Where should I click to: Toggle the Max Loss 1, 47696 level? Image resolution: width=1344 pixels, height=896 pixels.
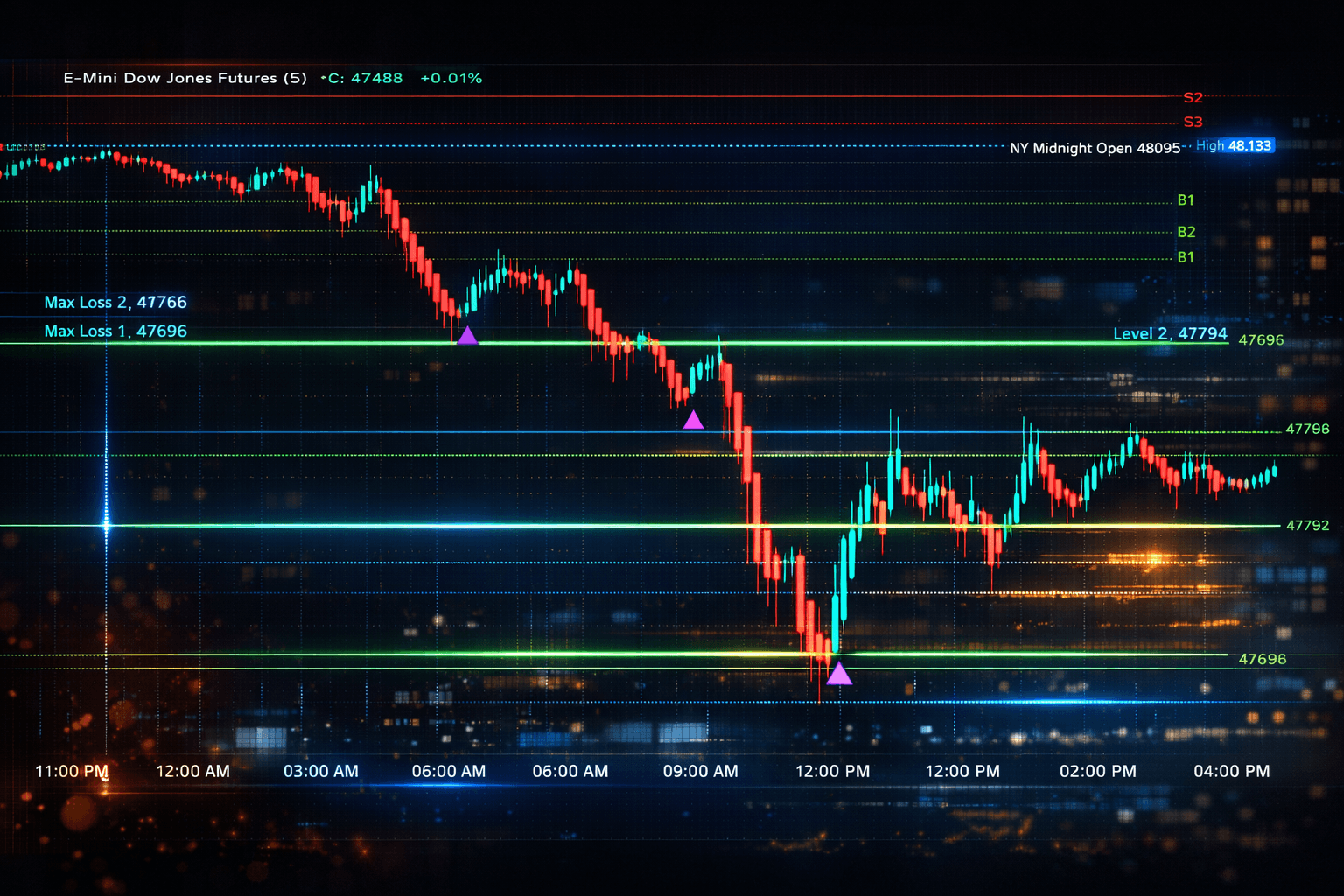click(x=117, y=331)
